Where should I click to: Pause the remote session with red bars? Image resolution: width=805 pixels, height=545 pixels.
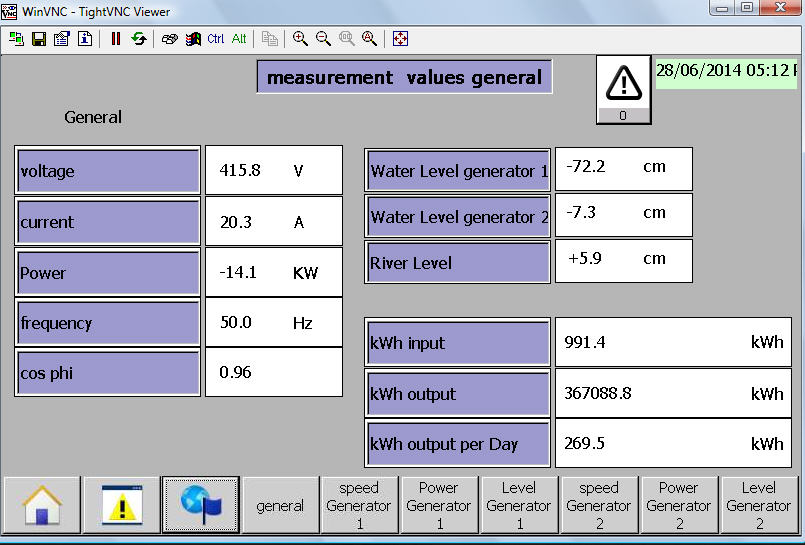[x=116, y=39]
